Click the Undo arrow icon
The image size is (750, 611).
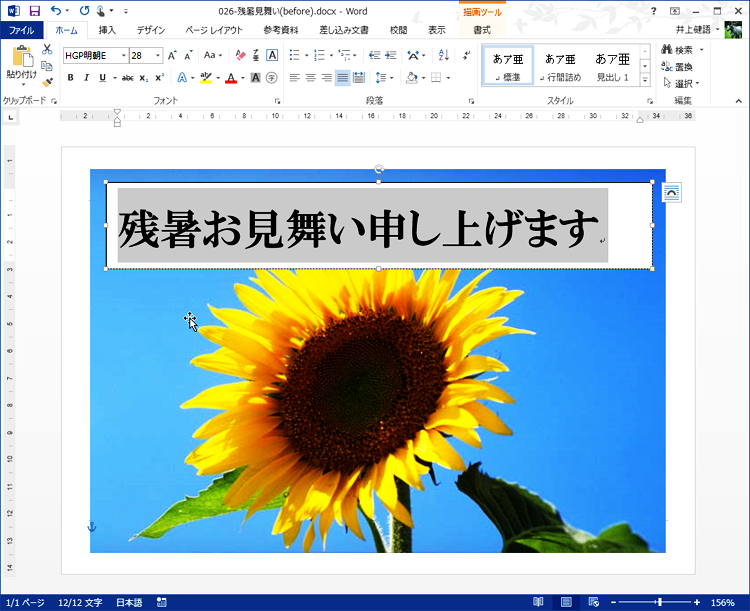point(56,11)
